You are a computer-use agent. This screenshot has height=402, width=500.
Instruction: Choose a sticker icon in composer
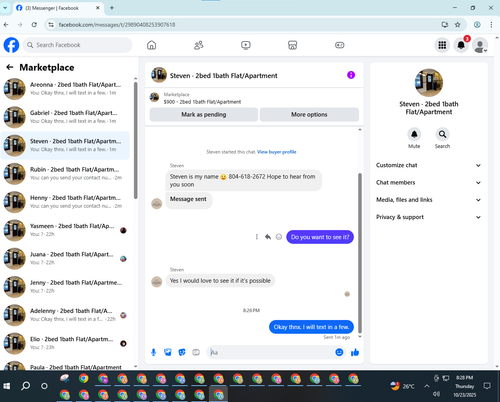pos(182,352)
